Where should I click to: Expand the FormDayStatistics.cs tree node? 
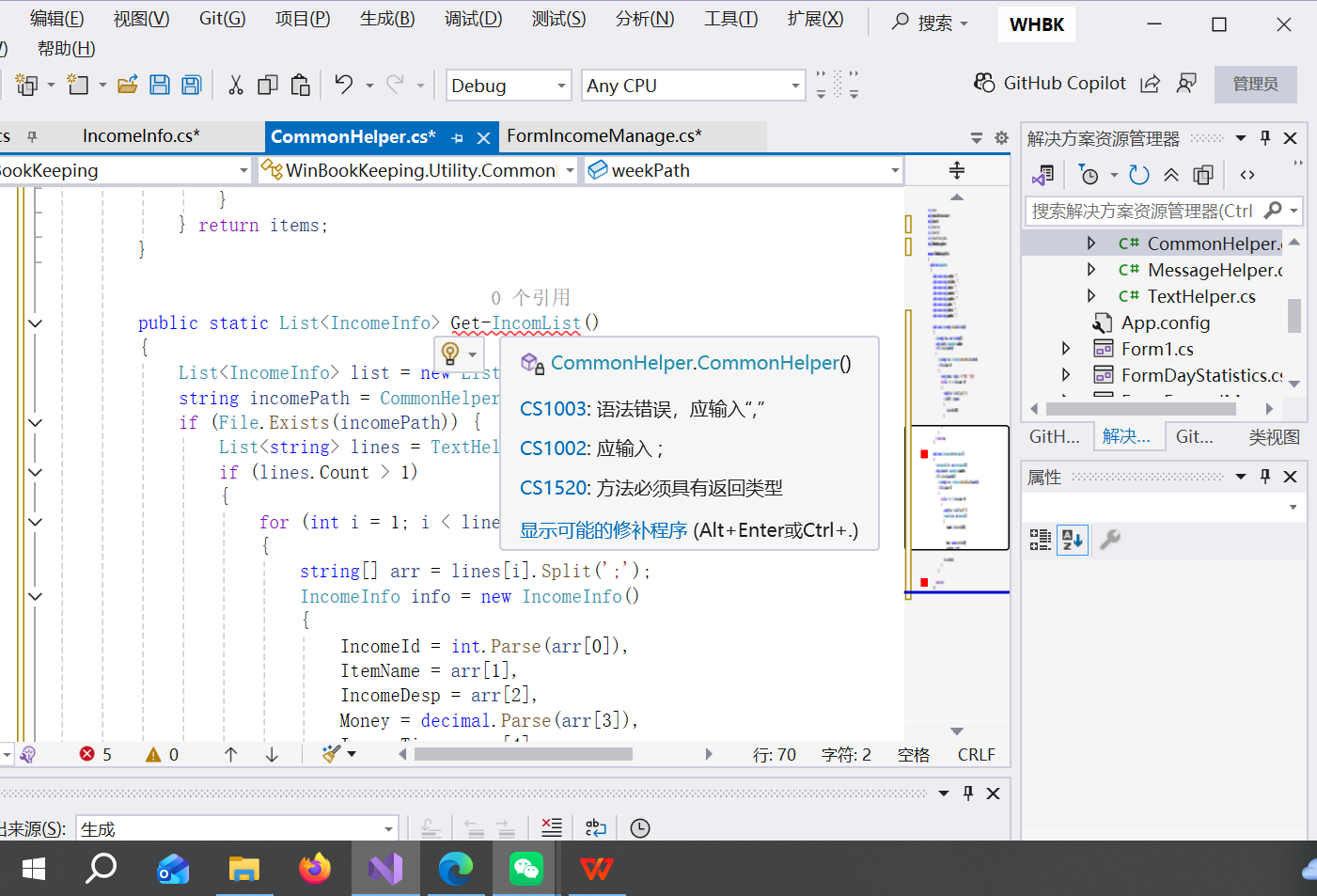pyautogui.click(x=1065, y=375)
